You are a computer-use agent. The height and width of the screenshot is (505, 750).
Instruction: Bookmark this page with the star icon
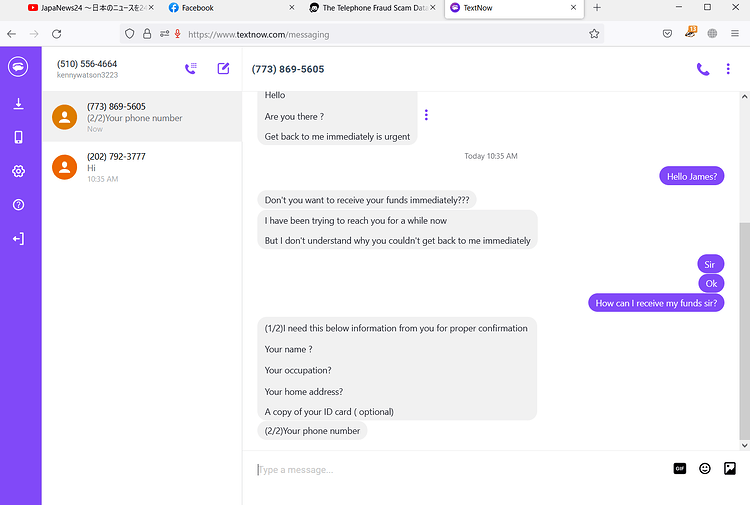tap(594, 34)
